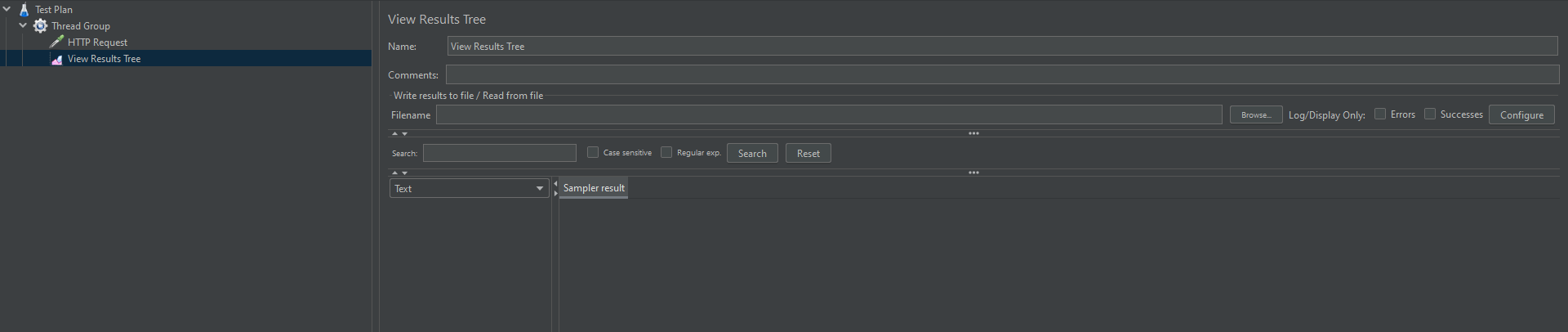Screen dimensions: 1568x332
Task: Select the Thread Group tree label
Action: [81, 26]
